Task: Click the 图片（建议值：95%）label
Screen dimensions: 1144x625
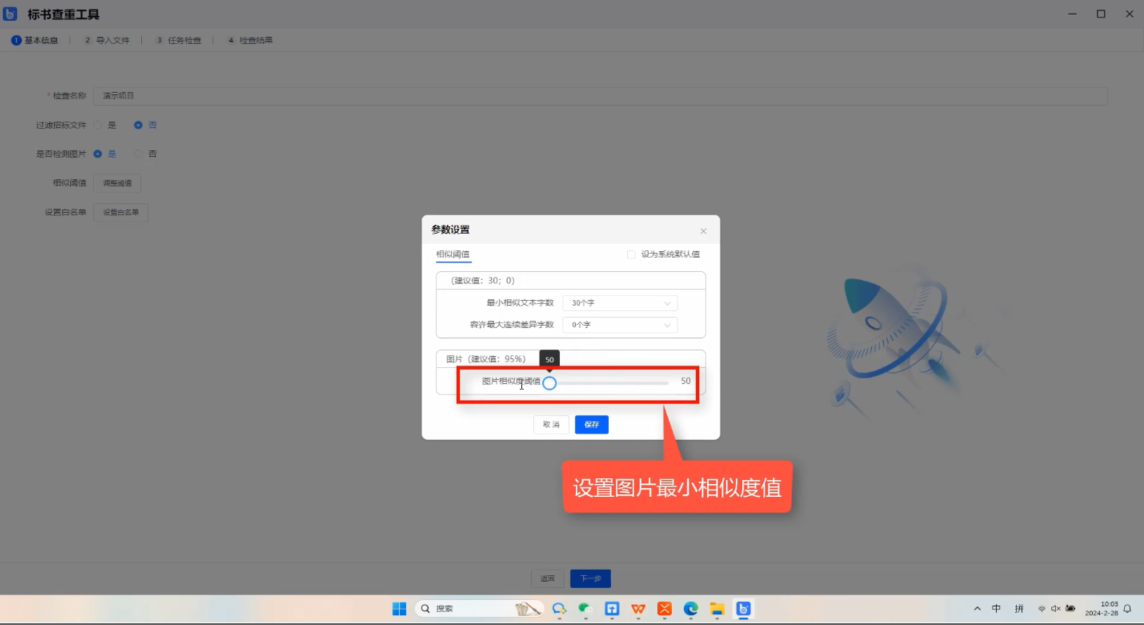Action: click(x=486, y=359)
